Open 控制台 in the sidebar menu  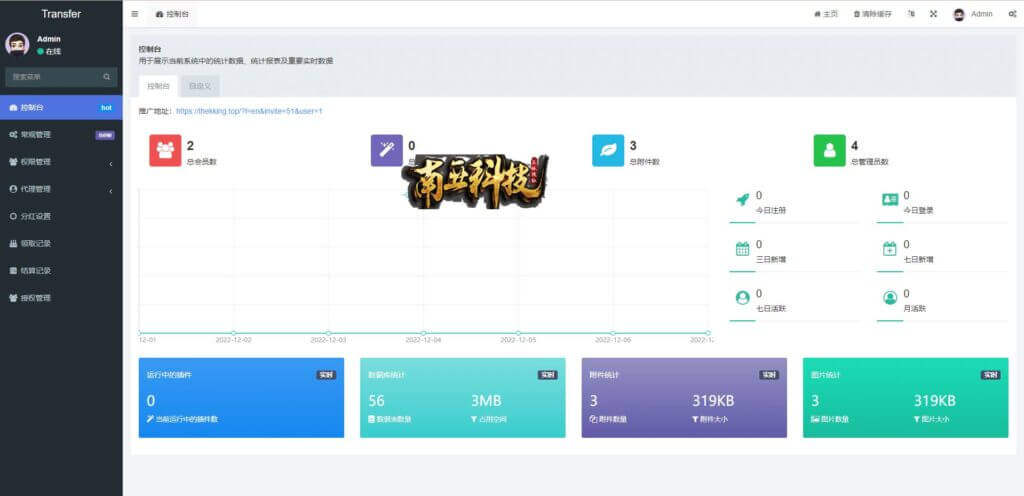(x=61, y=107)
